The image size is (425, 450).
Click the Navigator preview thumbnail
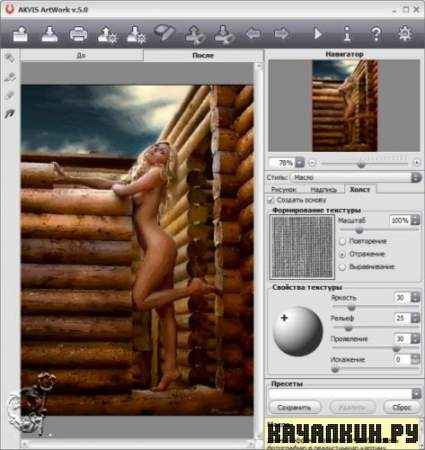pyautogui.click(x=344, y=105)
